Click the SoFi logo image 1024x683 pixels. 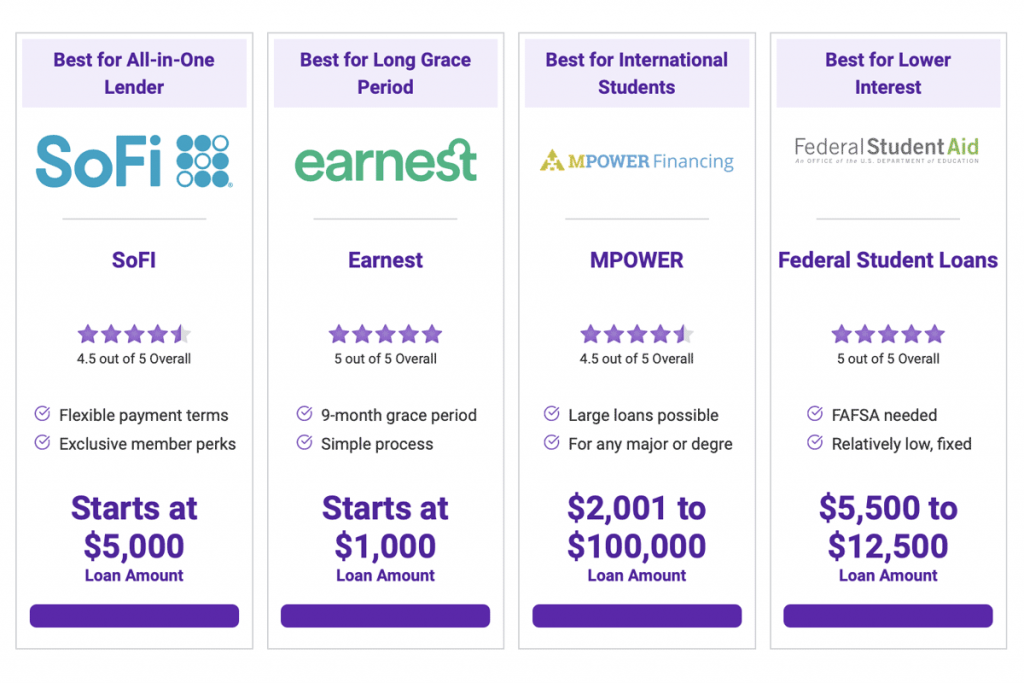(x=134, y=161)
